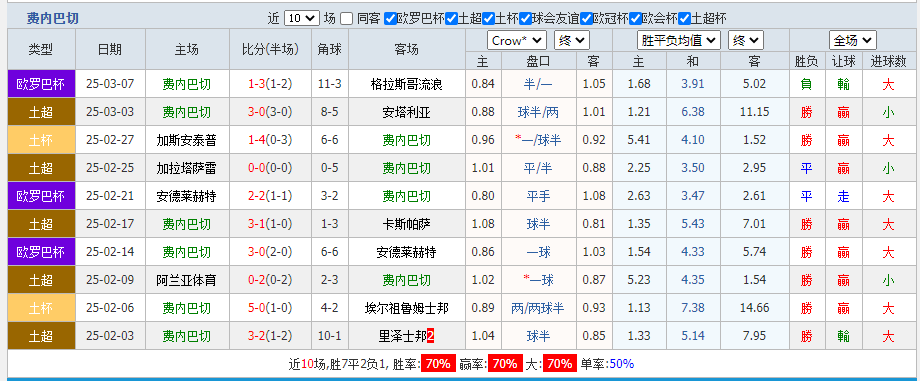The height and width of the screenshot is (381, 920).
Task: Open home team 费内巴切 in 25-03-07 row
Action: (x=187, y=84)
